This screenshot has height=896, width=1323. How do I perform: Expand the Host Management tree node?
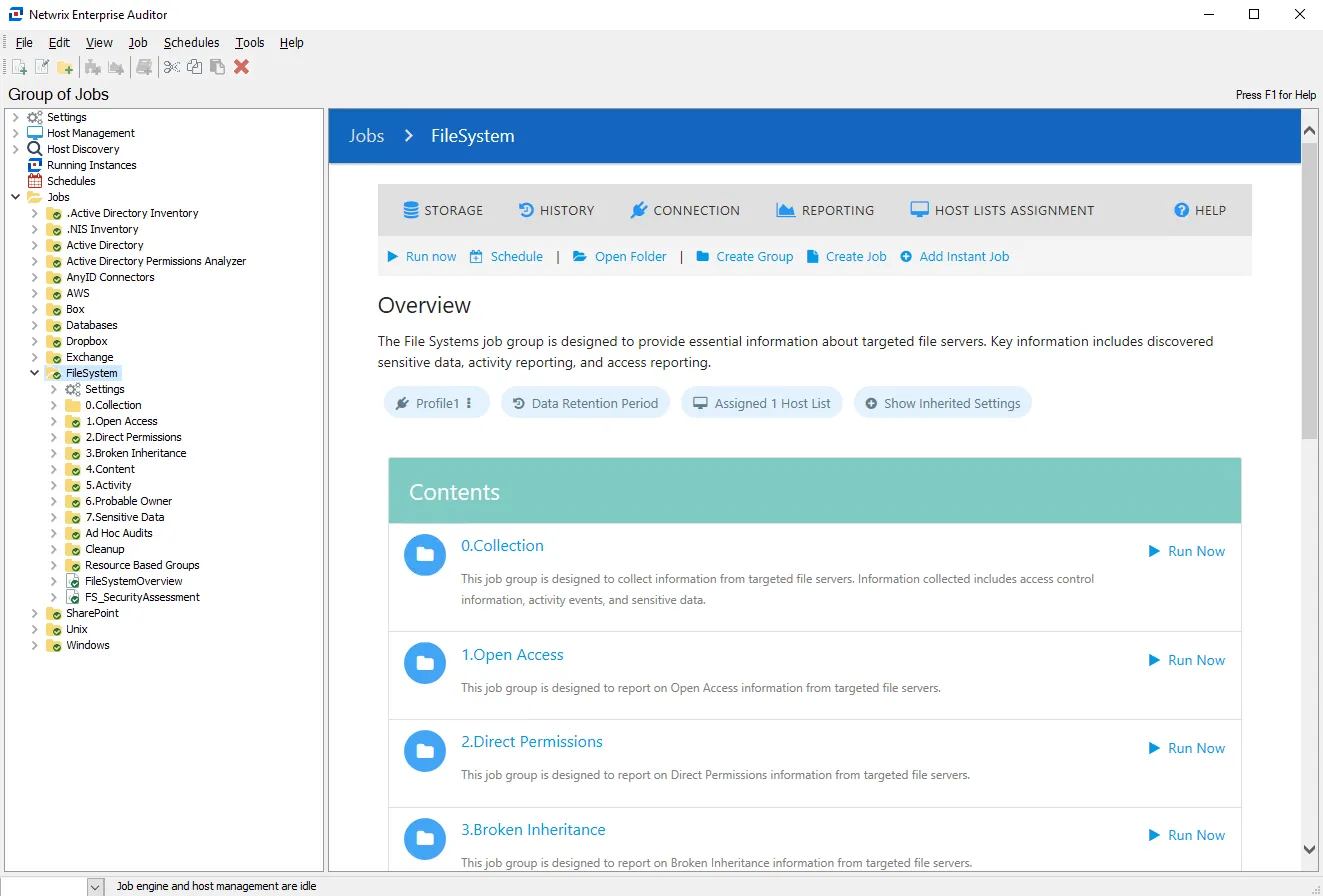tap(15, 133)
